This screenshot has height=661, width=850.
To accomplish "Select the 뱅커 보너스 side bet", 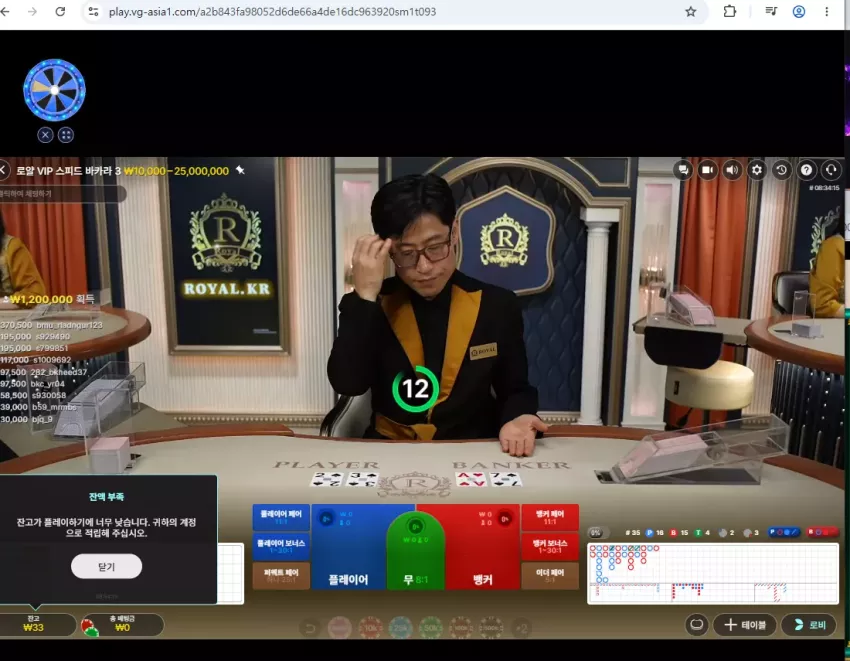I will click(x=550, y=547).
